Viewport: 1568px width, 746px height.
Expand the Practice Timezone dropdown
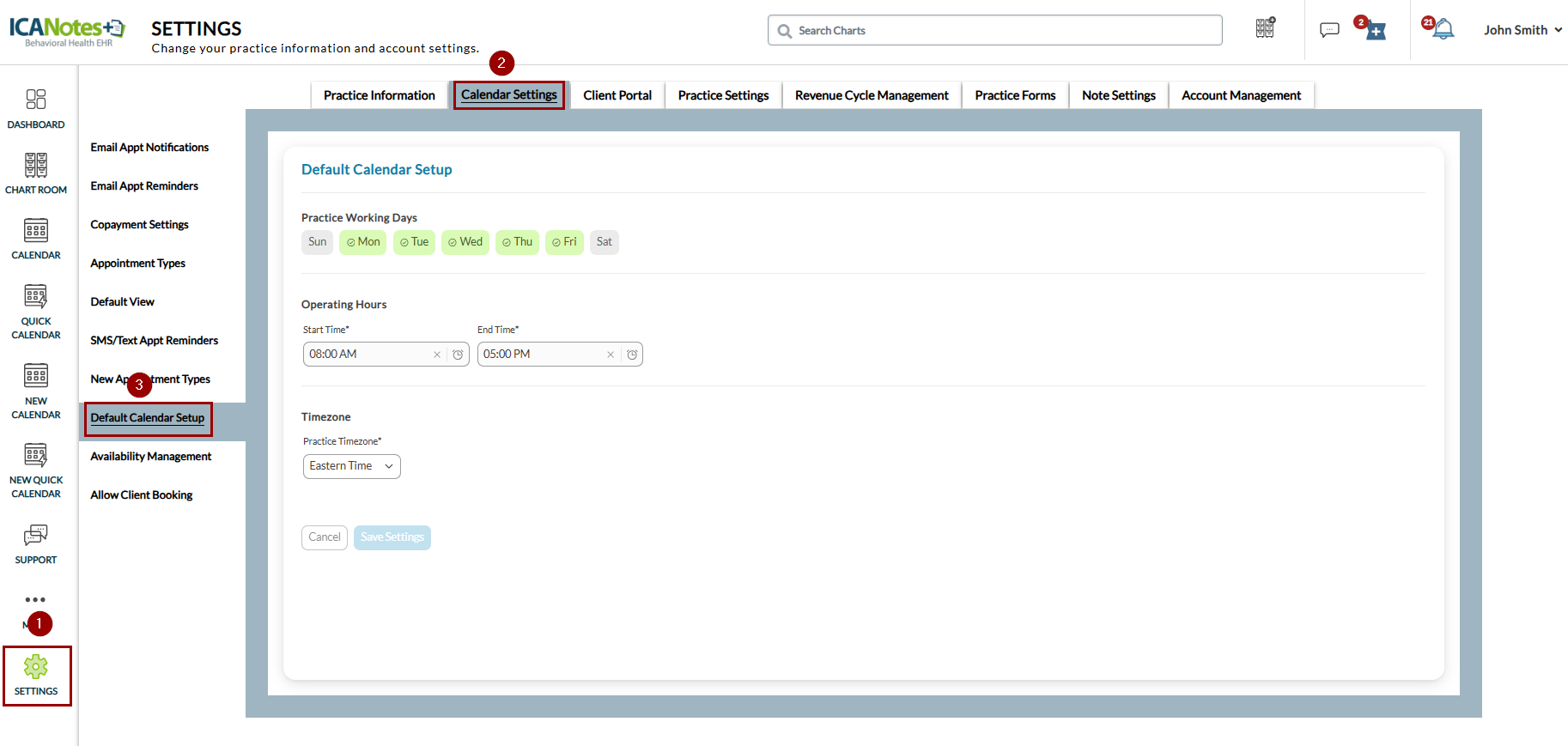coord(352,466)
